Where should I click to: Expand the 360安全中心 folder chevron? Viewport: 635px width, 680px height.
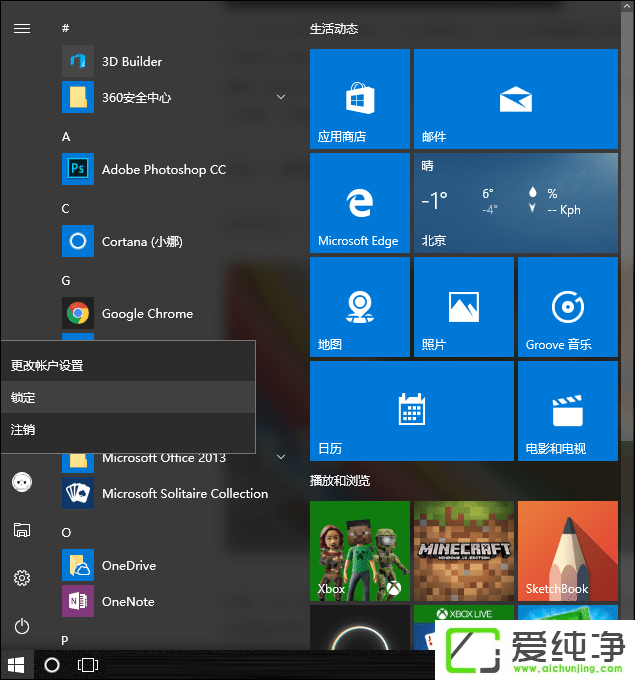point(281,97)
